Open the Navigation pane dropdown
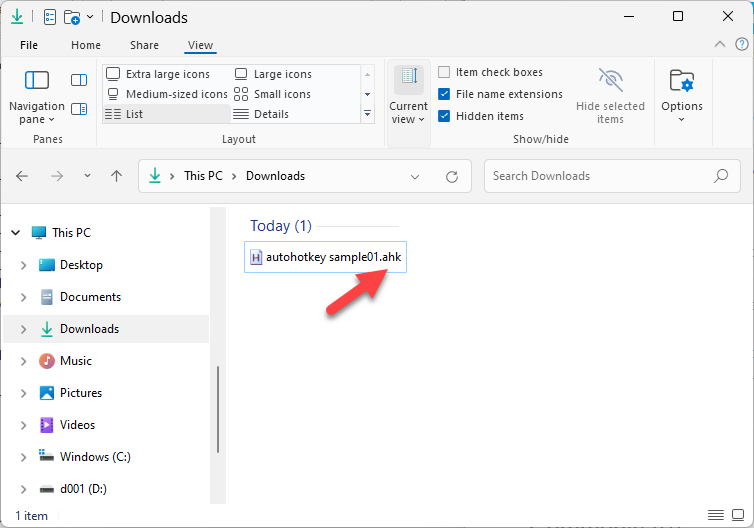Viewport: 754px width, 528px height. [37, 97]
